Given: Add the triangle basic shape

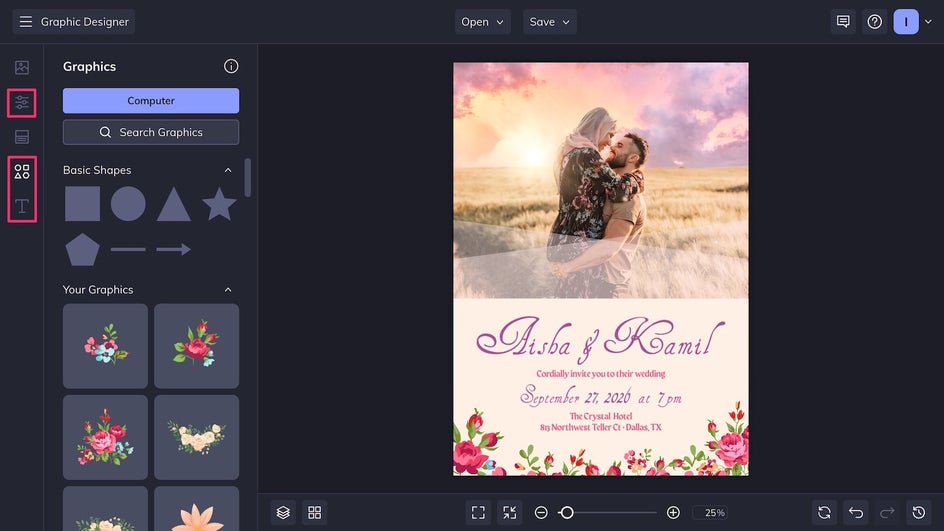Looking at the screenshot, I should click(174, 204).
